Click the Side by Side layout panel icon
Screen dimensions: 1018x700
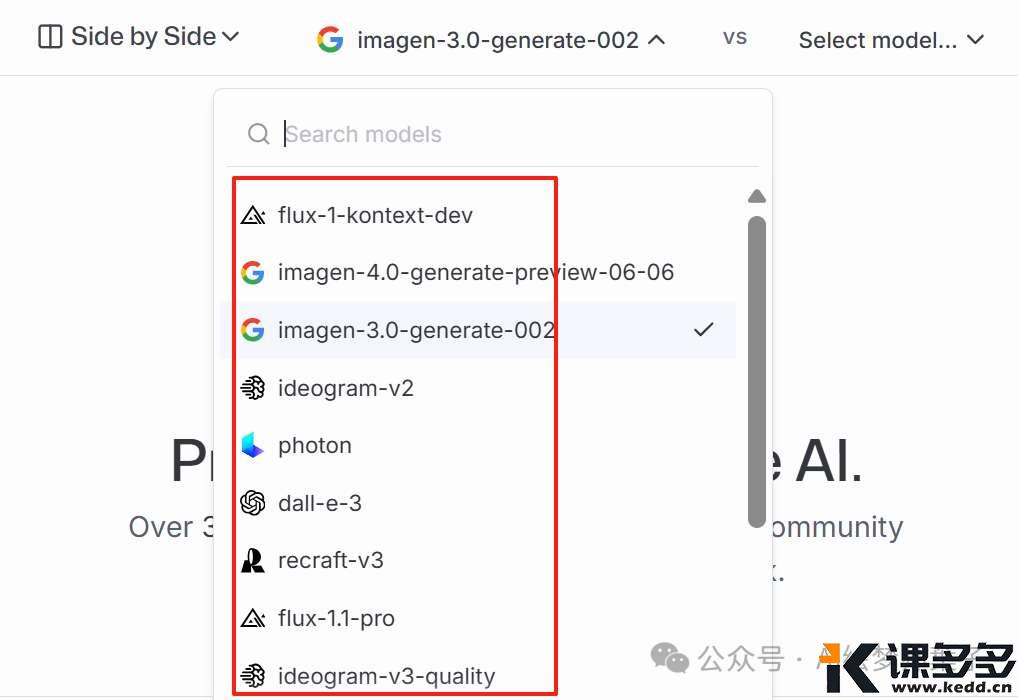coord(50,36)
